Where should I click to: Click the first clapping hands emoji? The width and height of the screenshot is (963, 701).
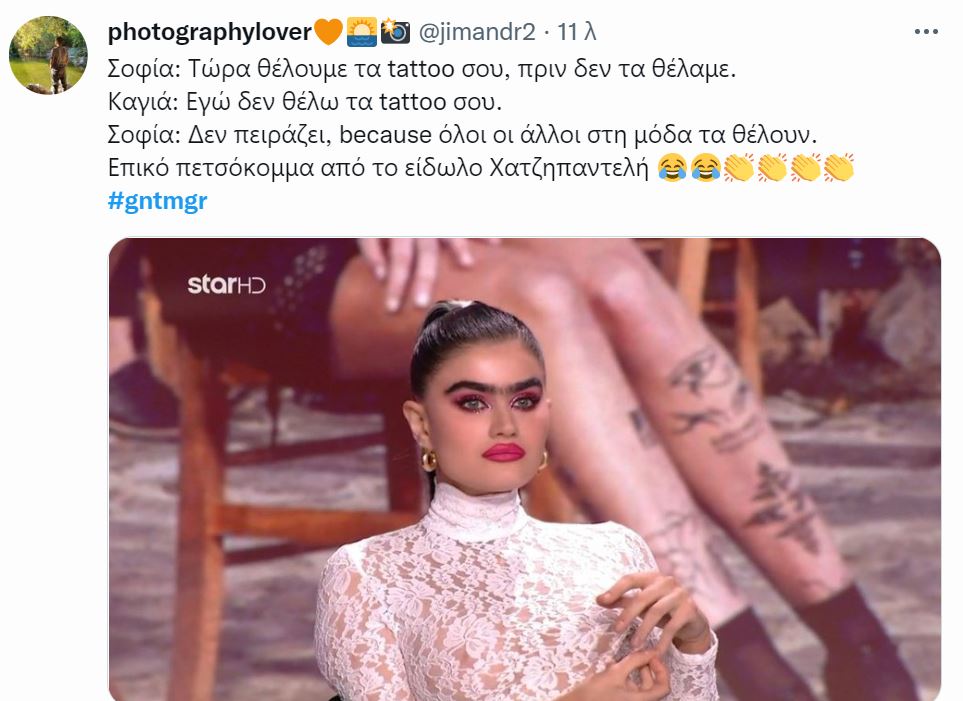click(739, 168)
